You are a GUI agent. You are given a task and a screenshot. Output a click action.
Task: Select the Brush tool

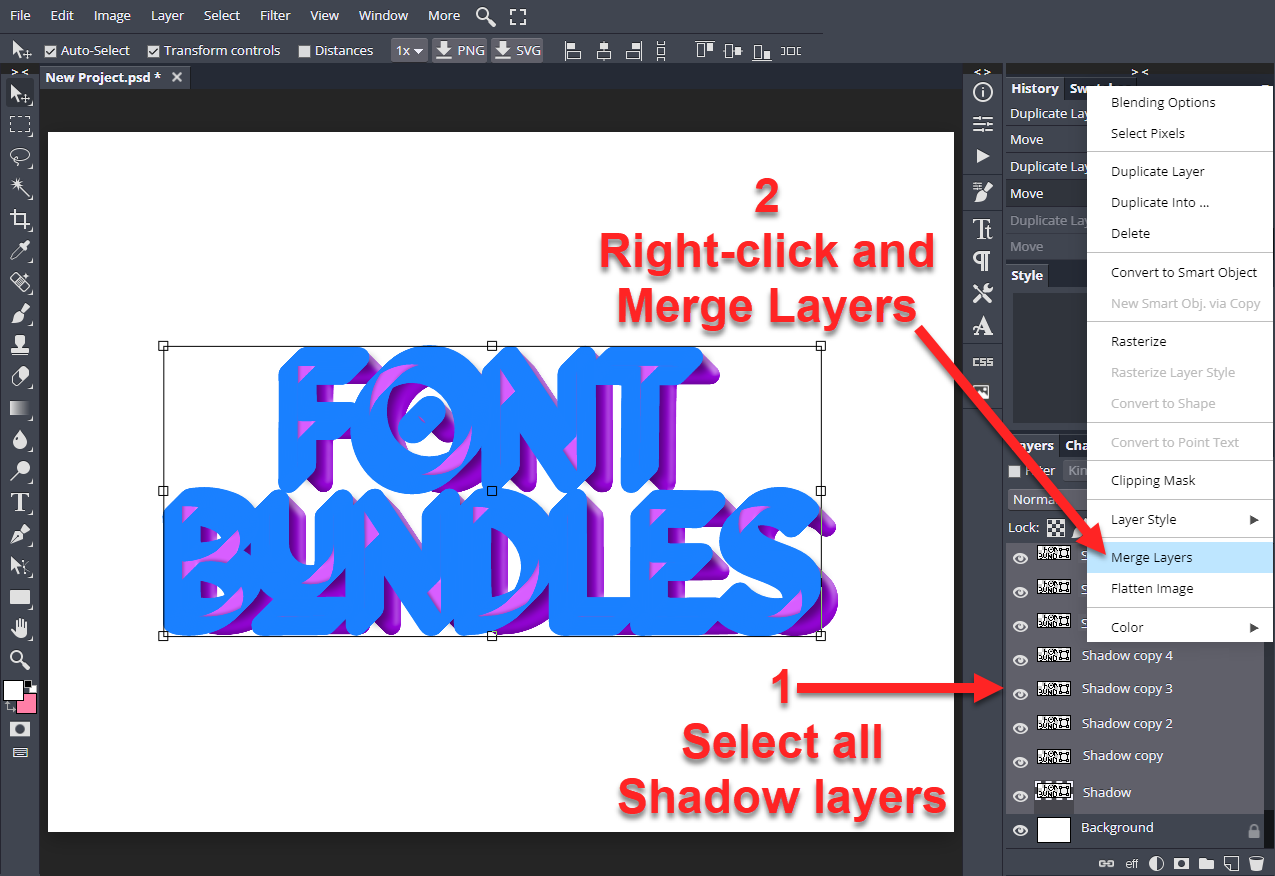[x=20, y=314]
